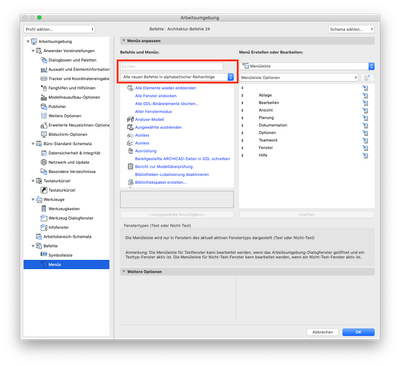This screenshot has height=366, width=400.
Task: Collapse the Weitere Optionen section
Action: click(124, 272)
